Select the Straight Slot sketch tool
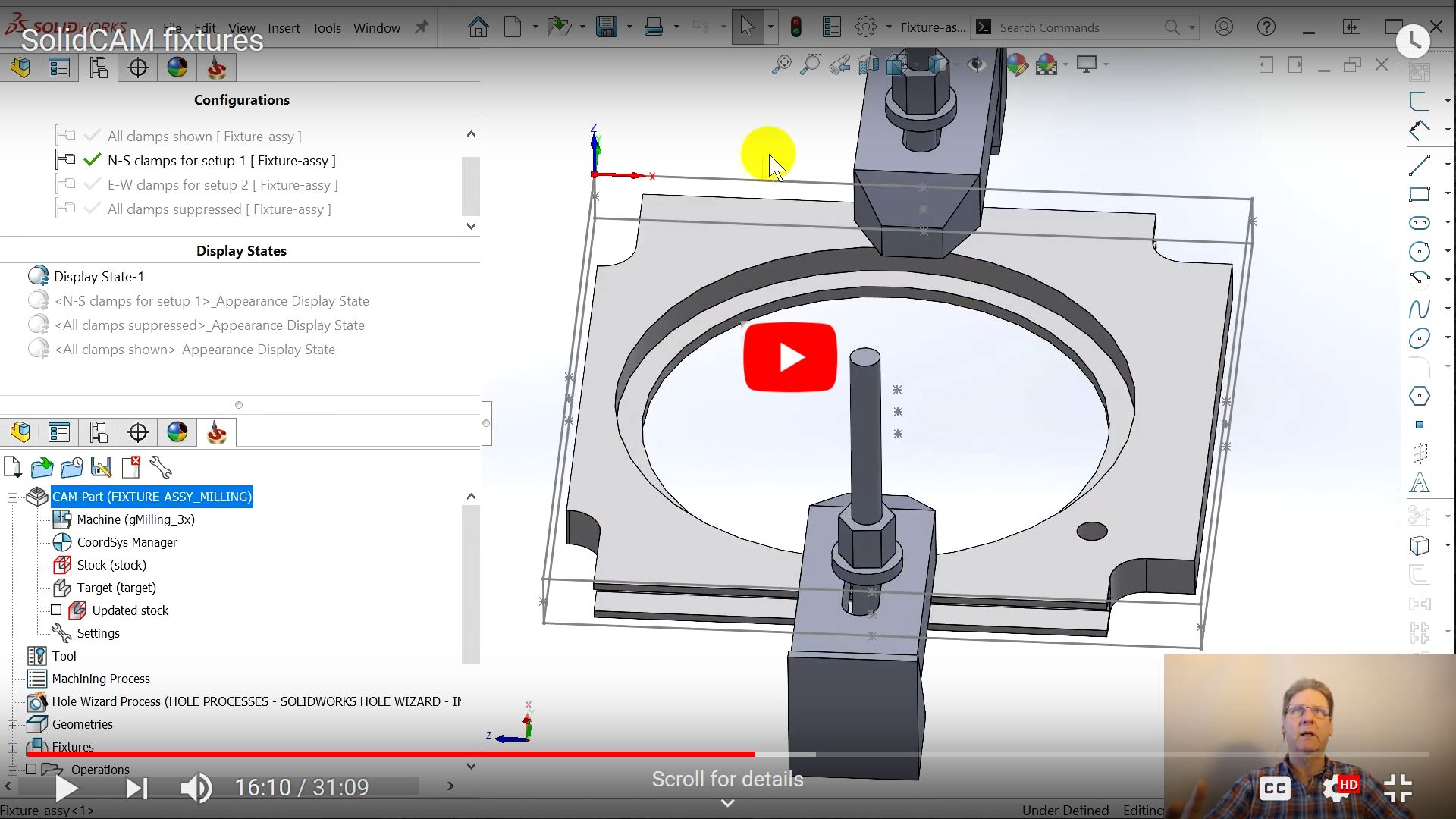Screen dimensions: 1456x819 (x=1420, y=223)
